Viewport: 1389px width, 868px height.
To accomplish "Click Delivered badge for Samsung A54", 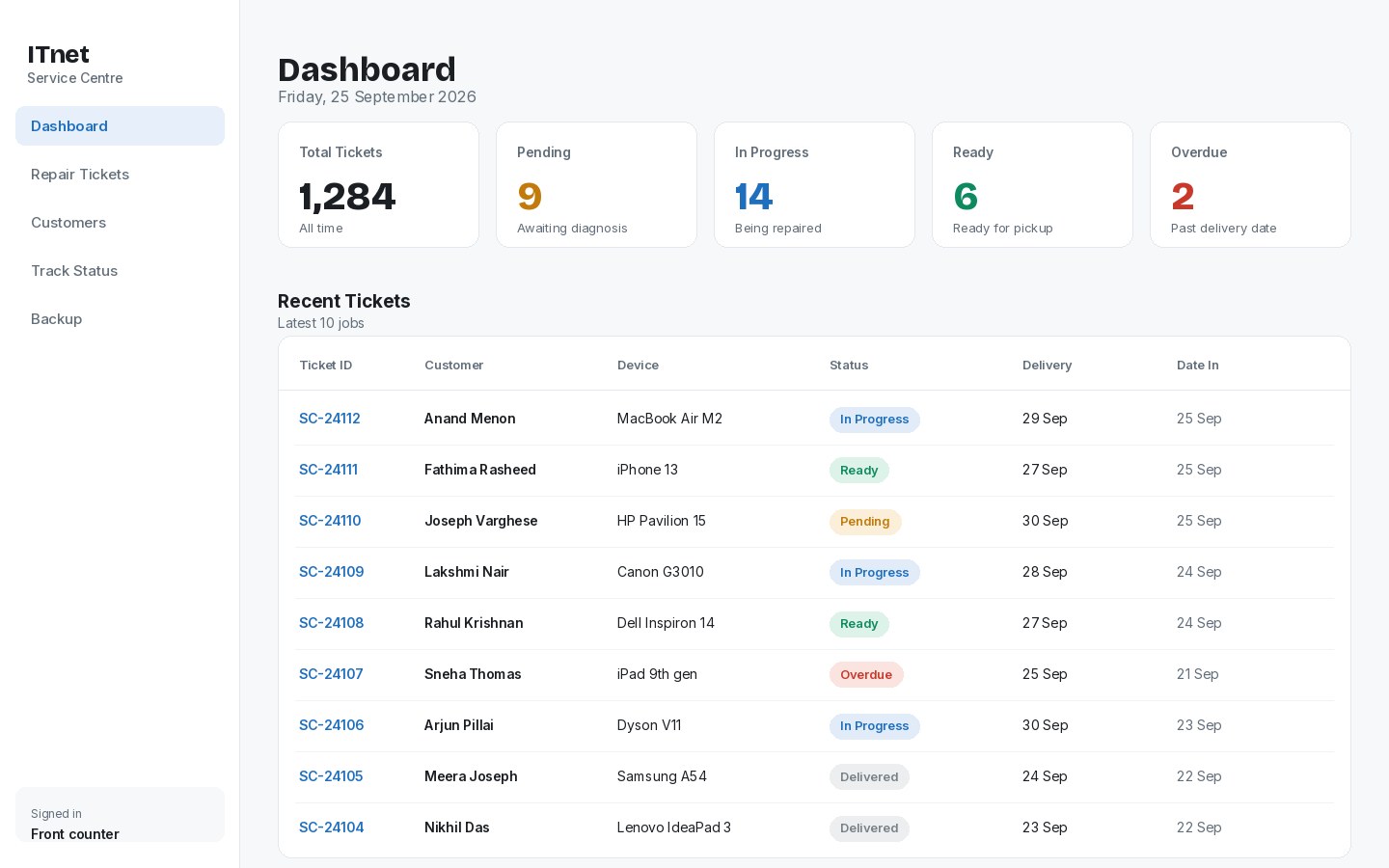I will [x=869, y=777].
